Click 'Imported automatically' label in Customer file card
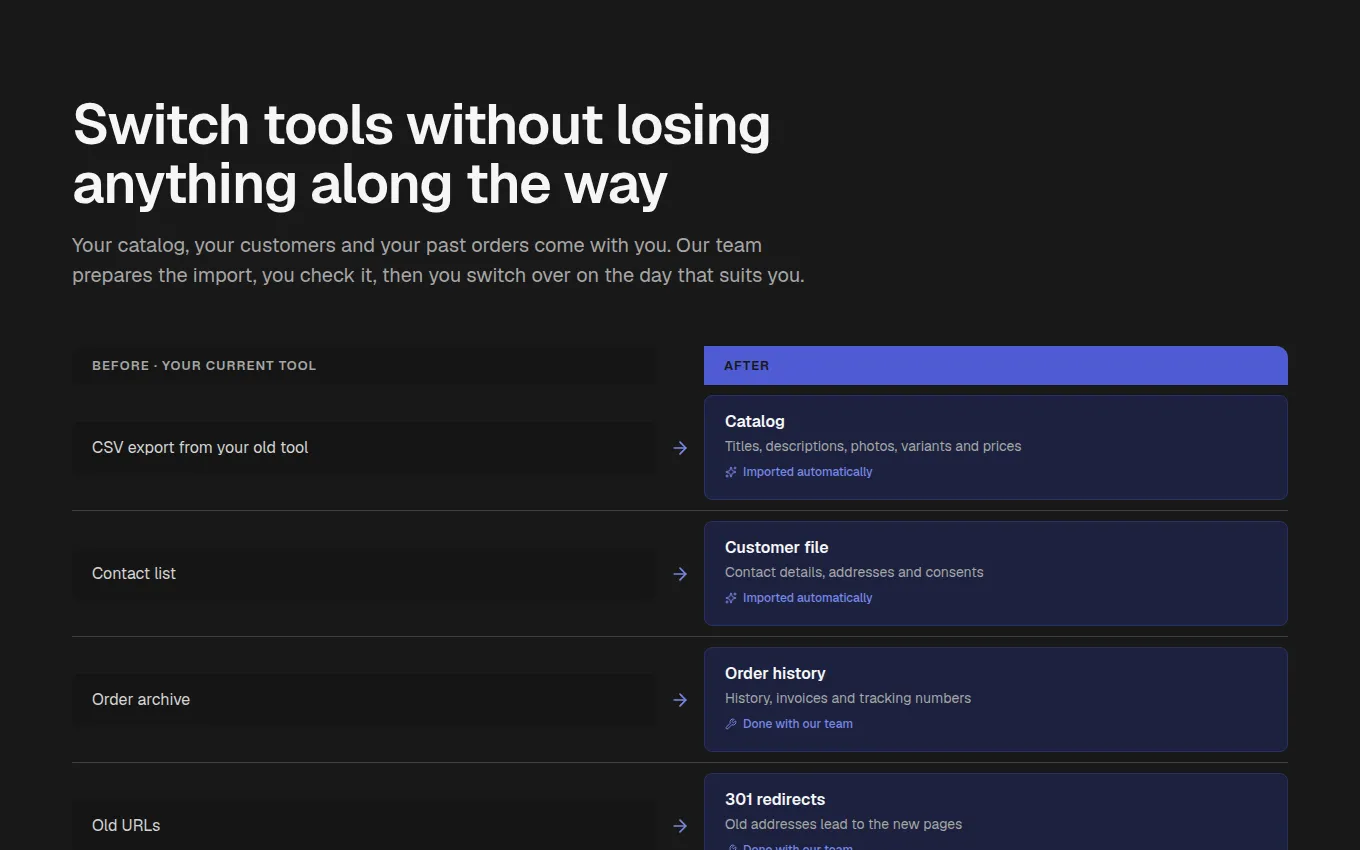The height and width of the screenshot is (850, 1360). [x=807, y=598]
